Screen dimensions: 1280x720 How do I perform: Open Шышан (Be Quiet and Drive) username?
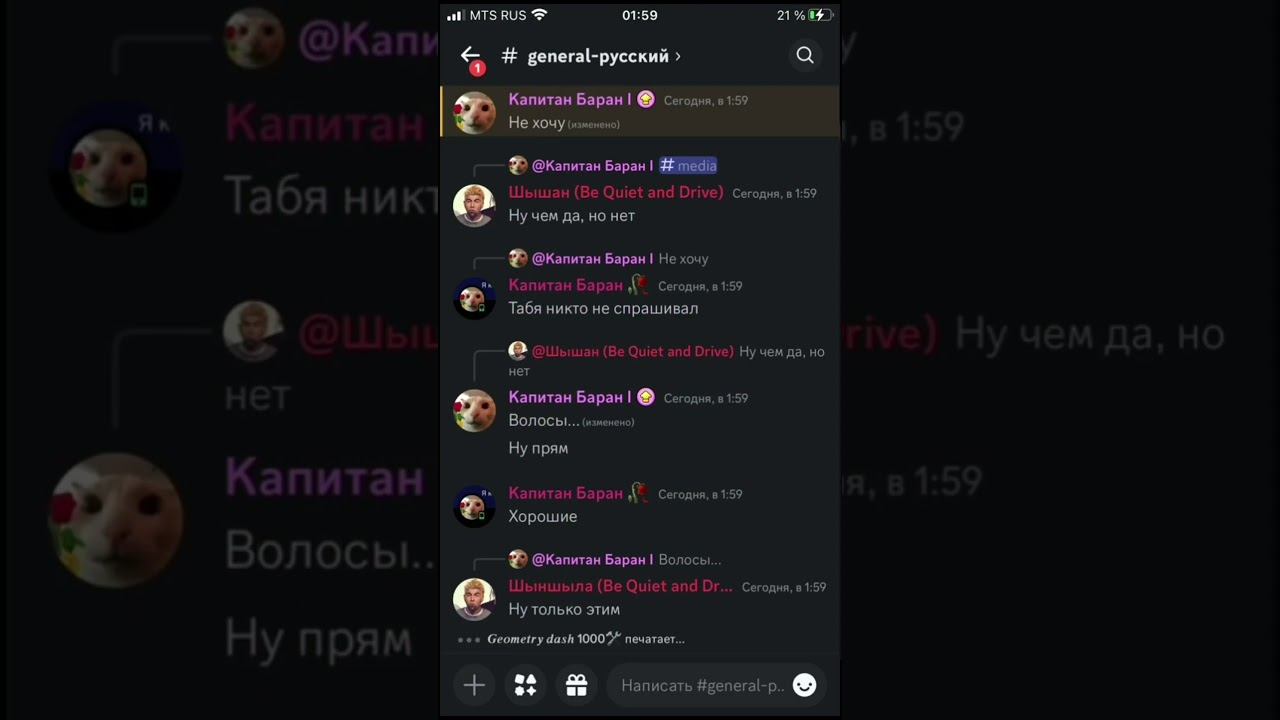pyautogui.click(x=616, y=192)
